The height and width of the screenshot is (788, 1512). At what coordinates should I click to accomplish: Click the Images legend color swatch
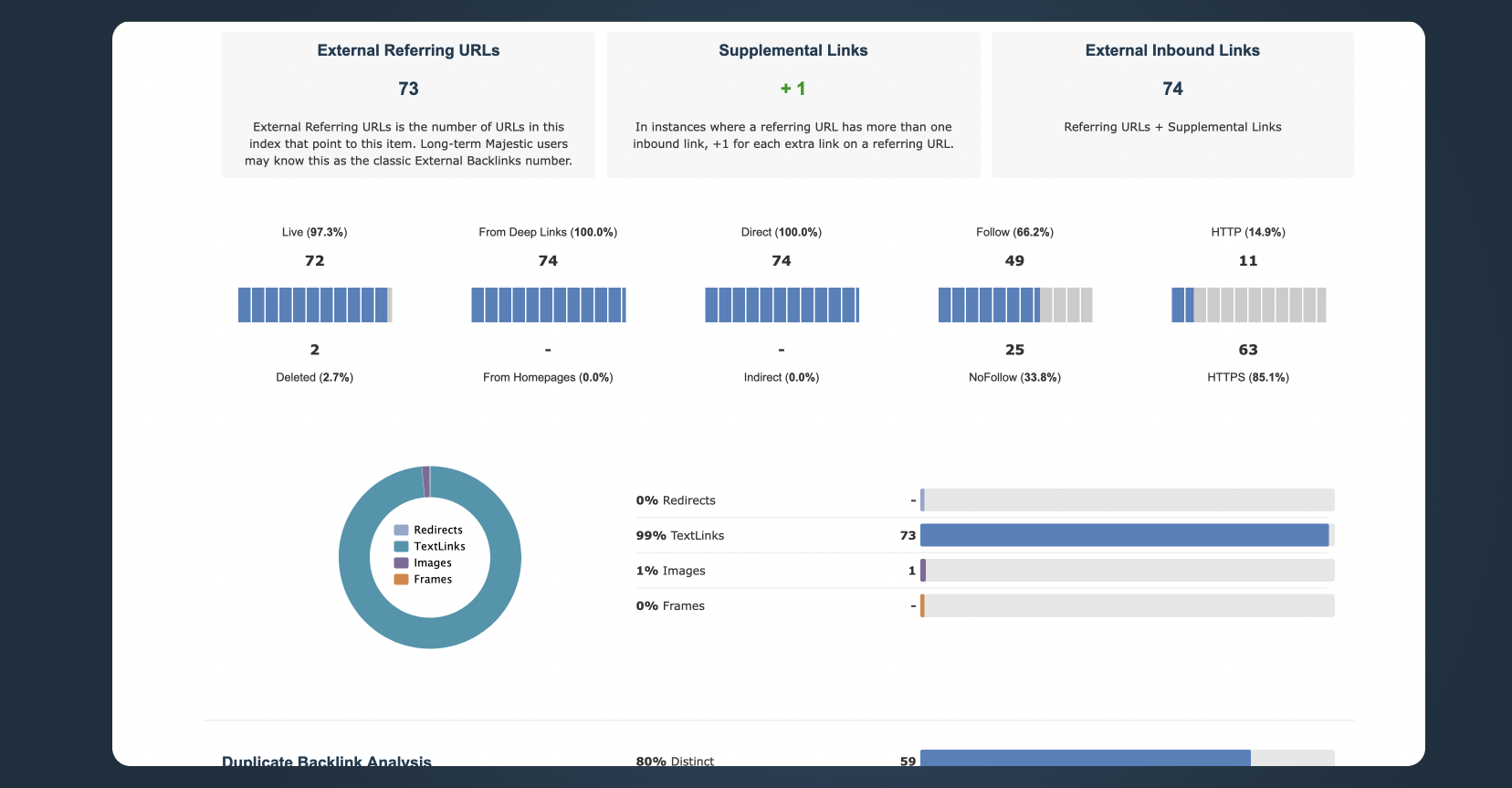(401, 562)
